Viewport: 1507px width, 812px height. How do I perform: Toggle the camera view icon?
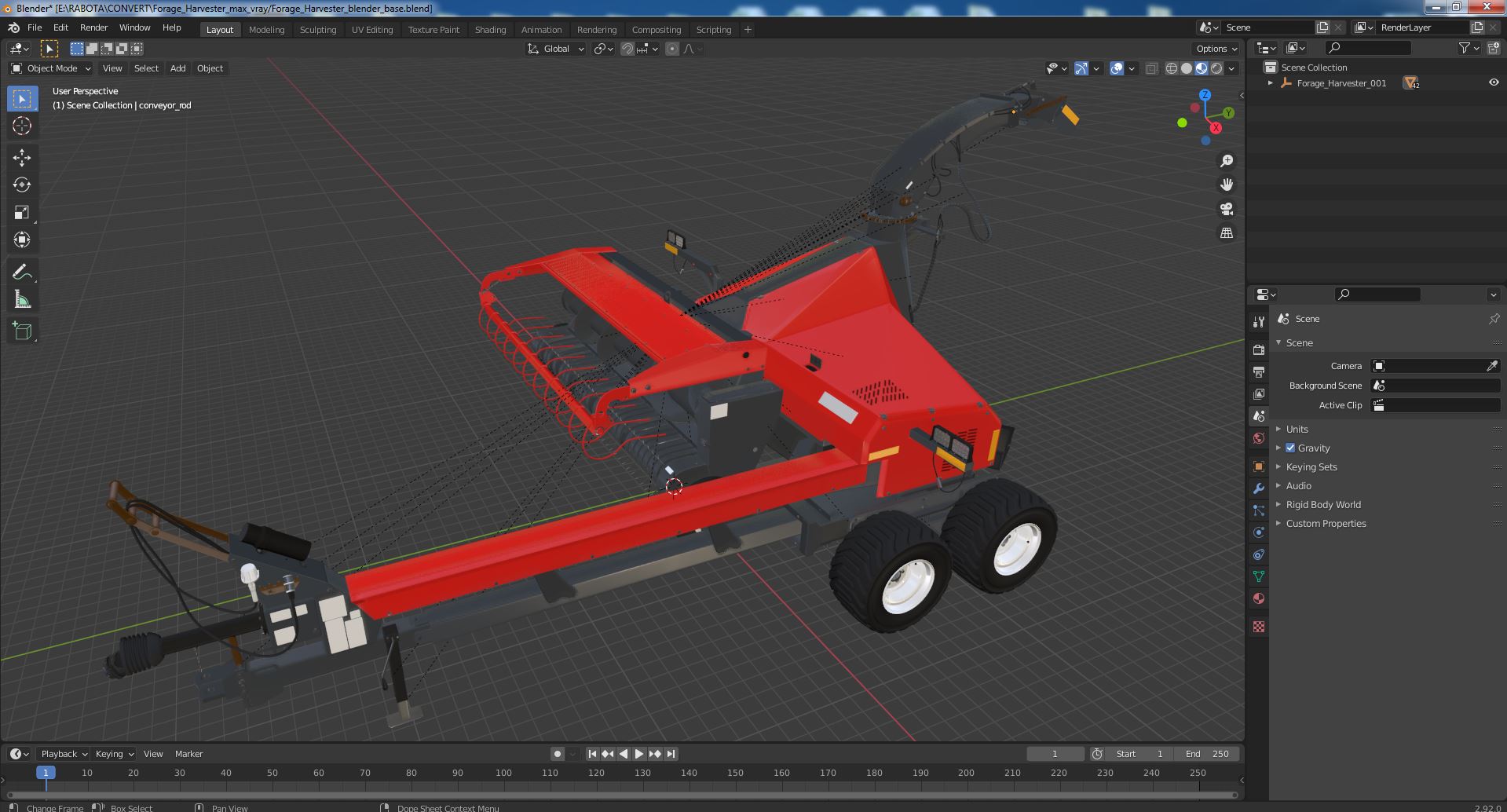(1226, 209)
